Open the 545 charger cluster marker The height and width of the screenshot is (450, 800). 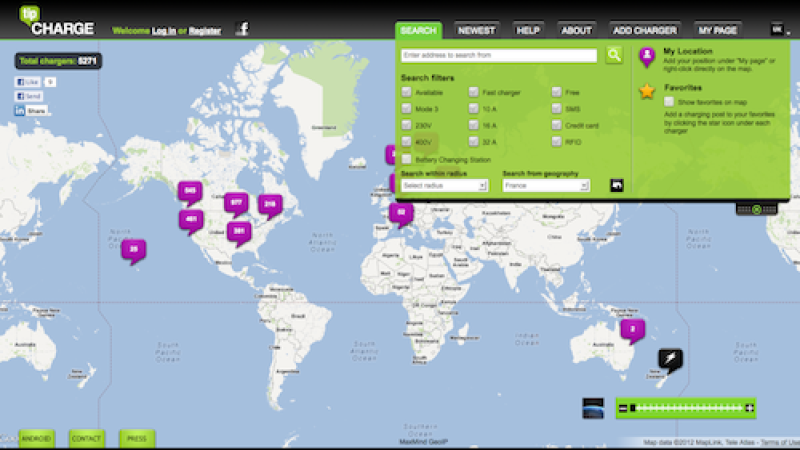[x=190, y=193]
